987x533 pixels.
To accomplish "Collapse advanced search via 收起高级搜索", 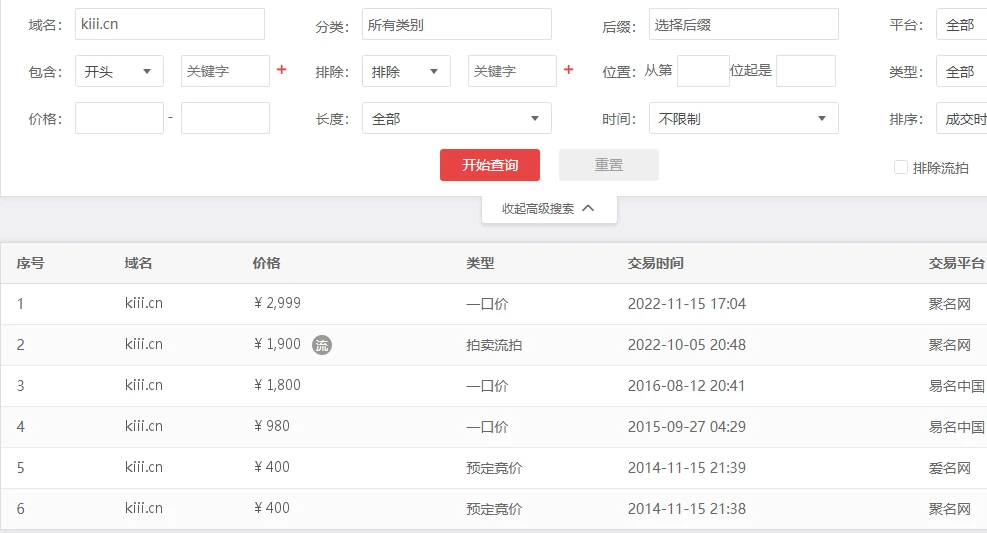I will (538, 209).
